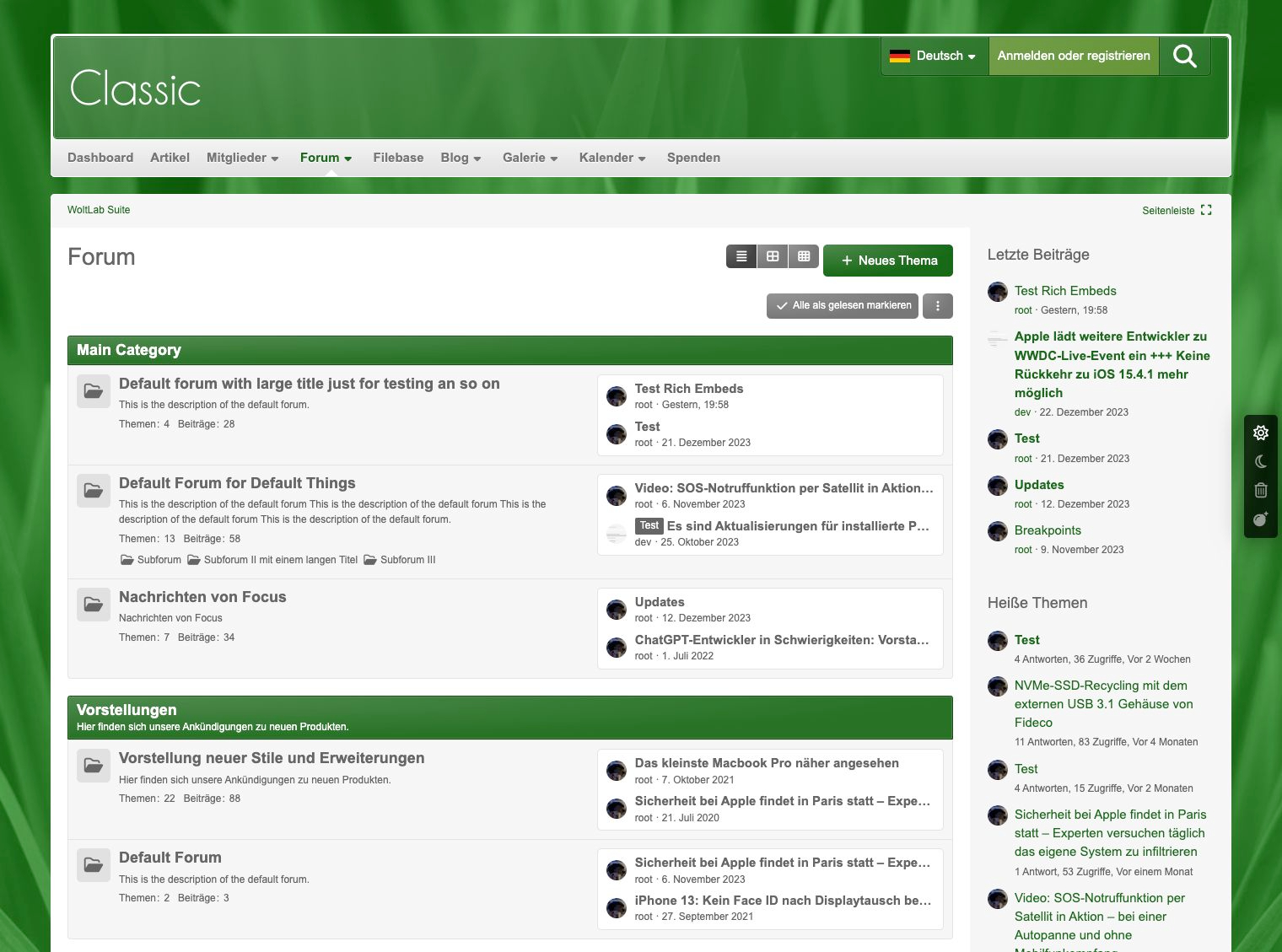Click root avatar beside Test Rich Embeds sidebar
The image size is (1282, 952).
[x=998, y=292]
